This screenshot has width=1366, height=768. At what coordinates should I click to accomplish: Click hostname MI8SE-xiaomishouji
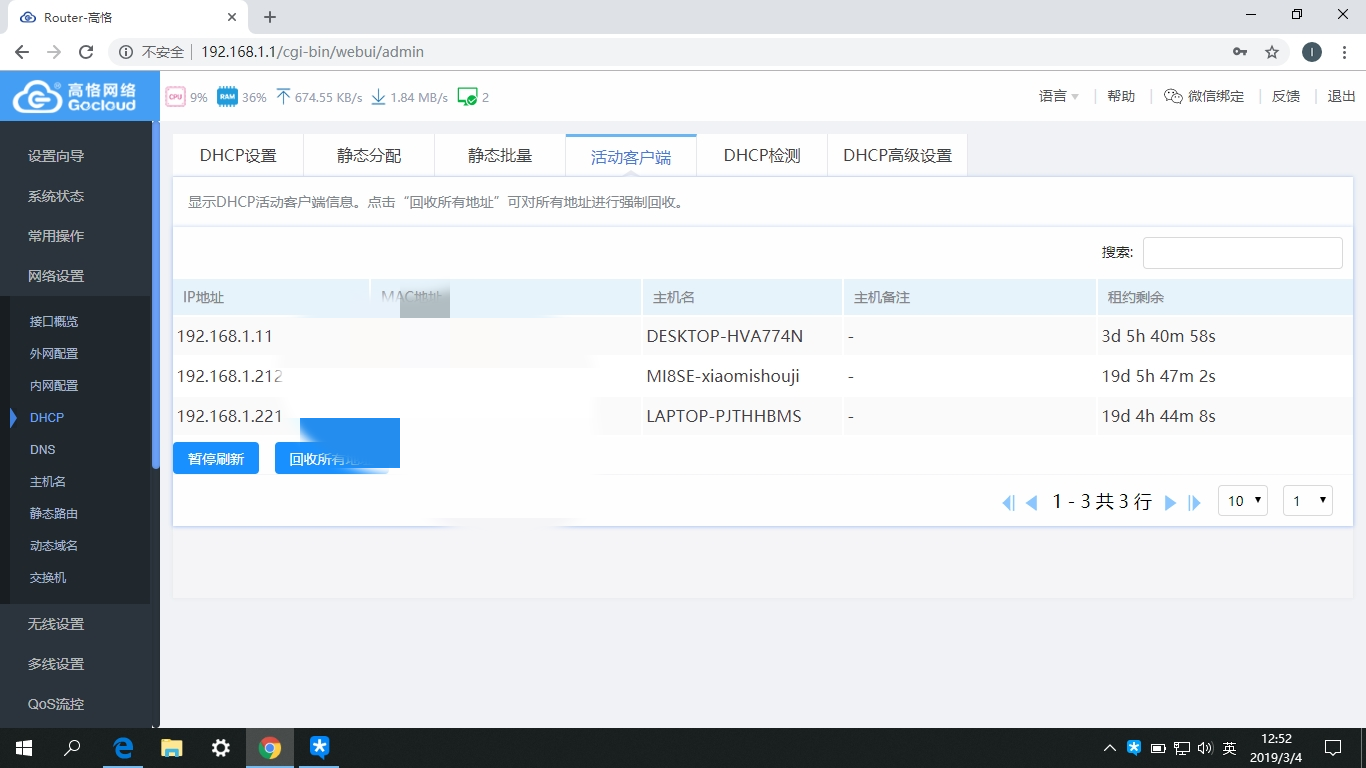[x=723, y=376]
